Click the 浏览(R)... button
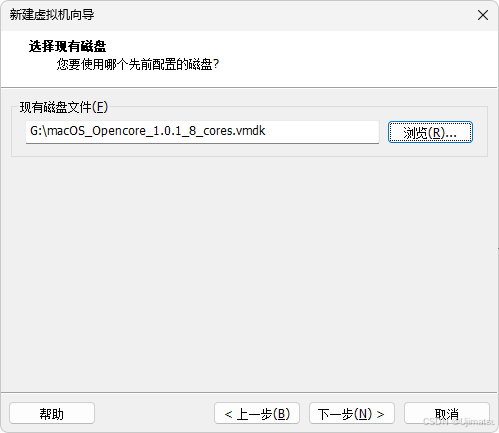The image size is (499, 433). click(x=430, y=132)
